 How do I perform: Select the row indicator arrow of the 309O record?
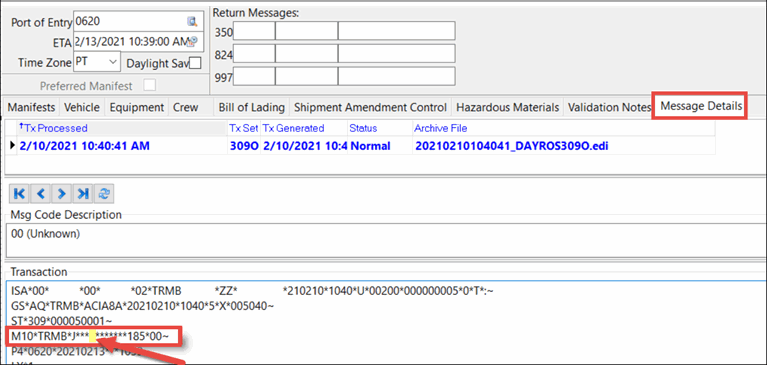pyautogui.click(x=13, y=146)
